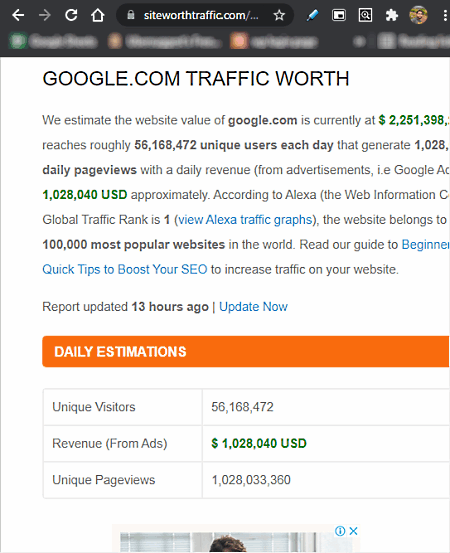Viewport: 450px width, 553px height.
Task: Close the advertisement with the X
Action: coord(354,531)
